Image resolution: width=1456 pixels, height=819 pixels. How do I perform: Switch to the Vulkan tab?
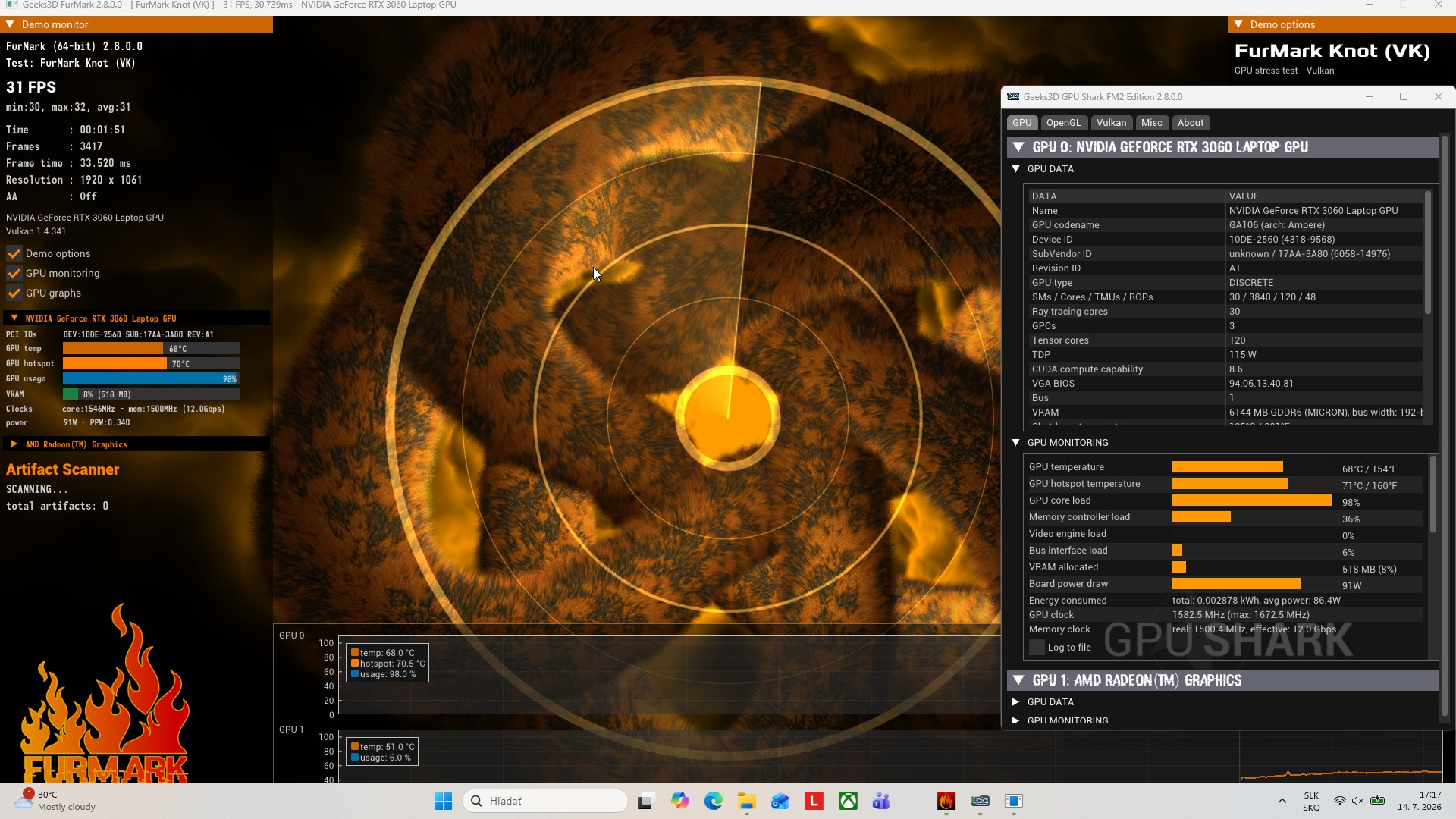1112,123
